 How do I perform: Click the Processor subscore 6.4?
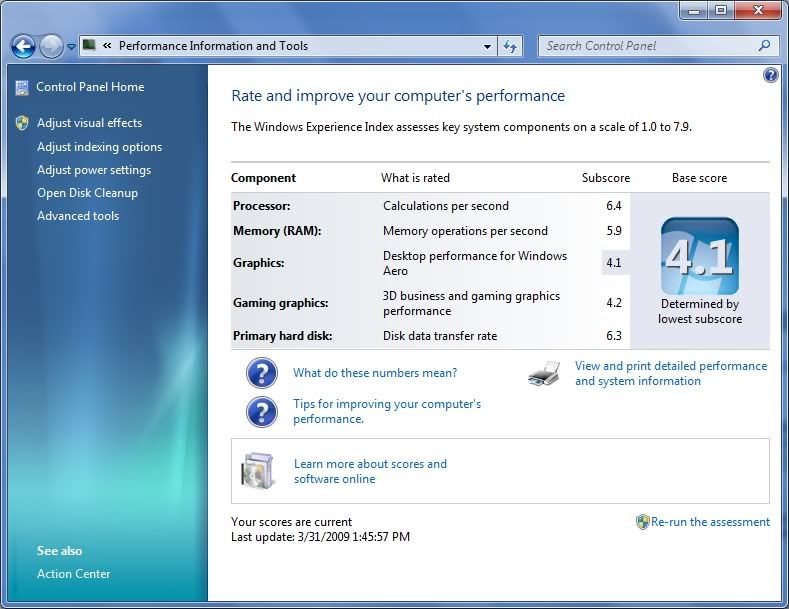pyautogui.click(x=614, y=206)
